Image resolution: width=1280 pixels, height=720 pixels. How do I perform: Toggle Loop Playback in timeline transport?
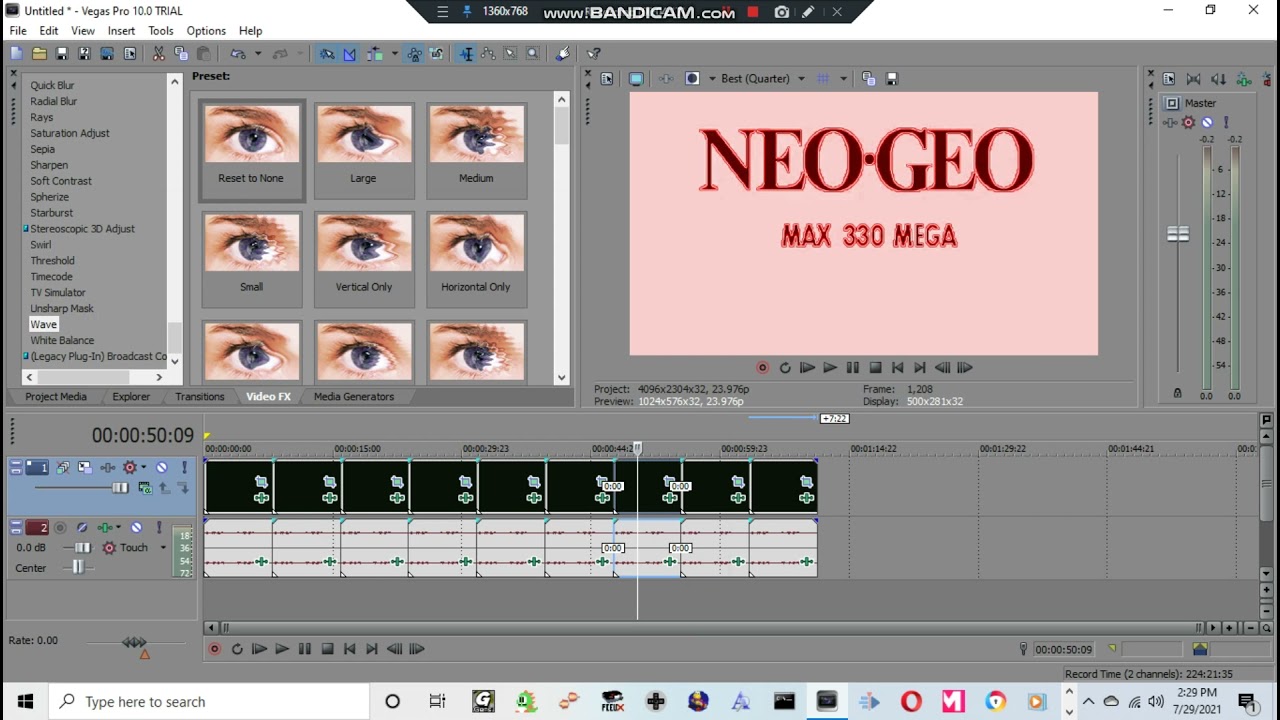(x=237, y=649)
